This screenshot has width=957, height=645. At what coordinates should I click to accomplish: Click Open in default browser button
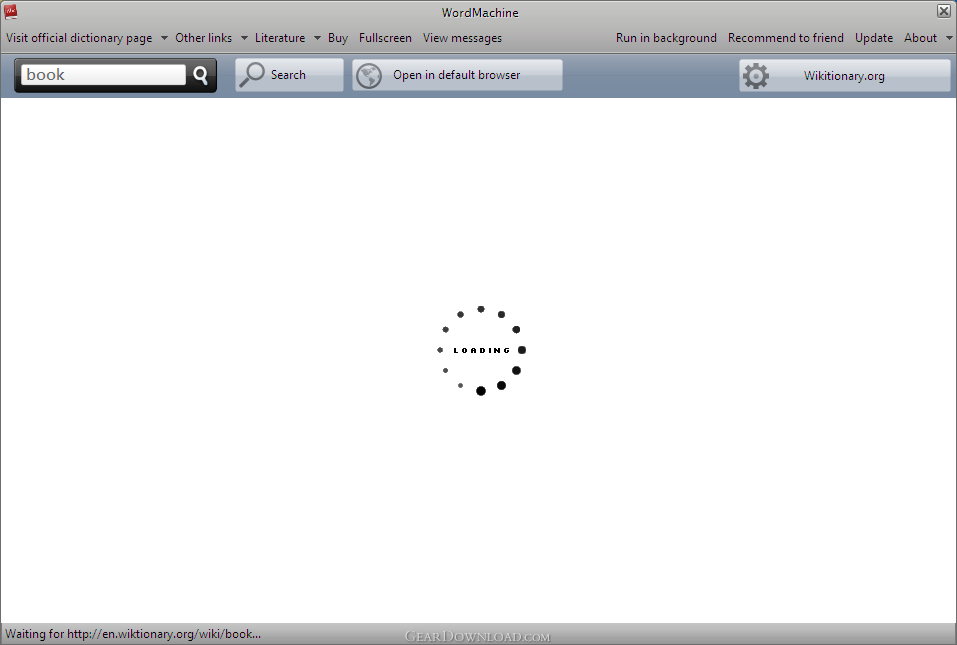point(457,75)
